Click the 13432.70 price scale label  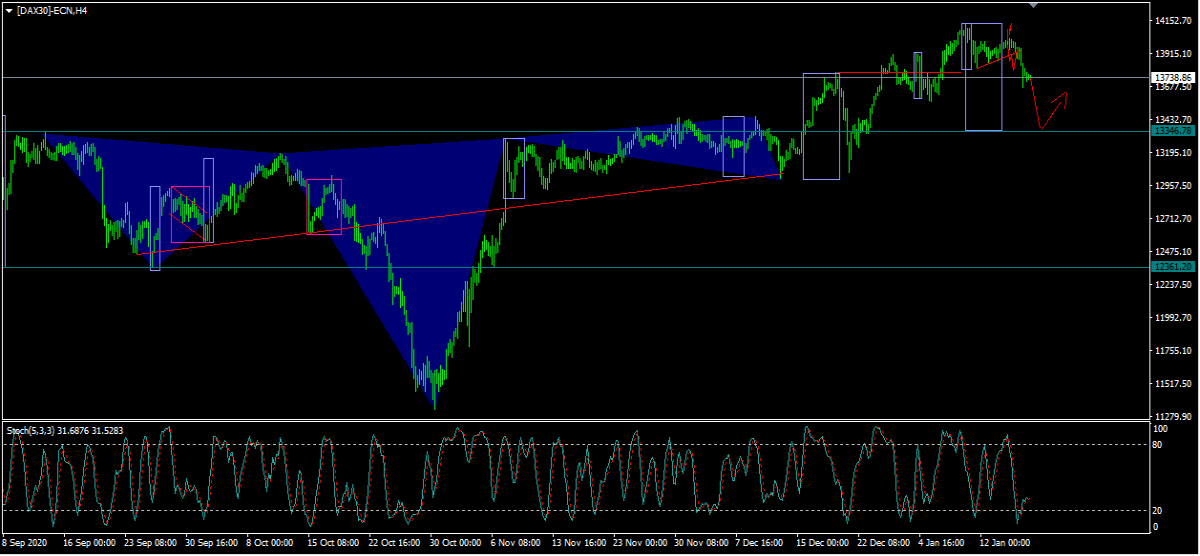[x=1172, y=119]
